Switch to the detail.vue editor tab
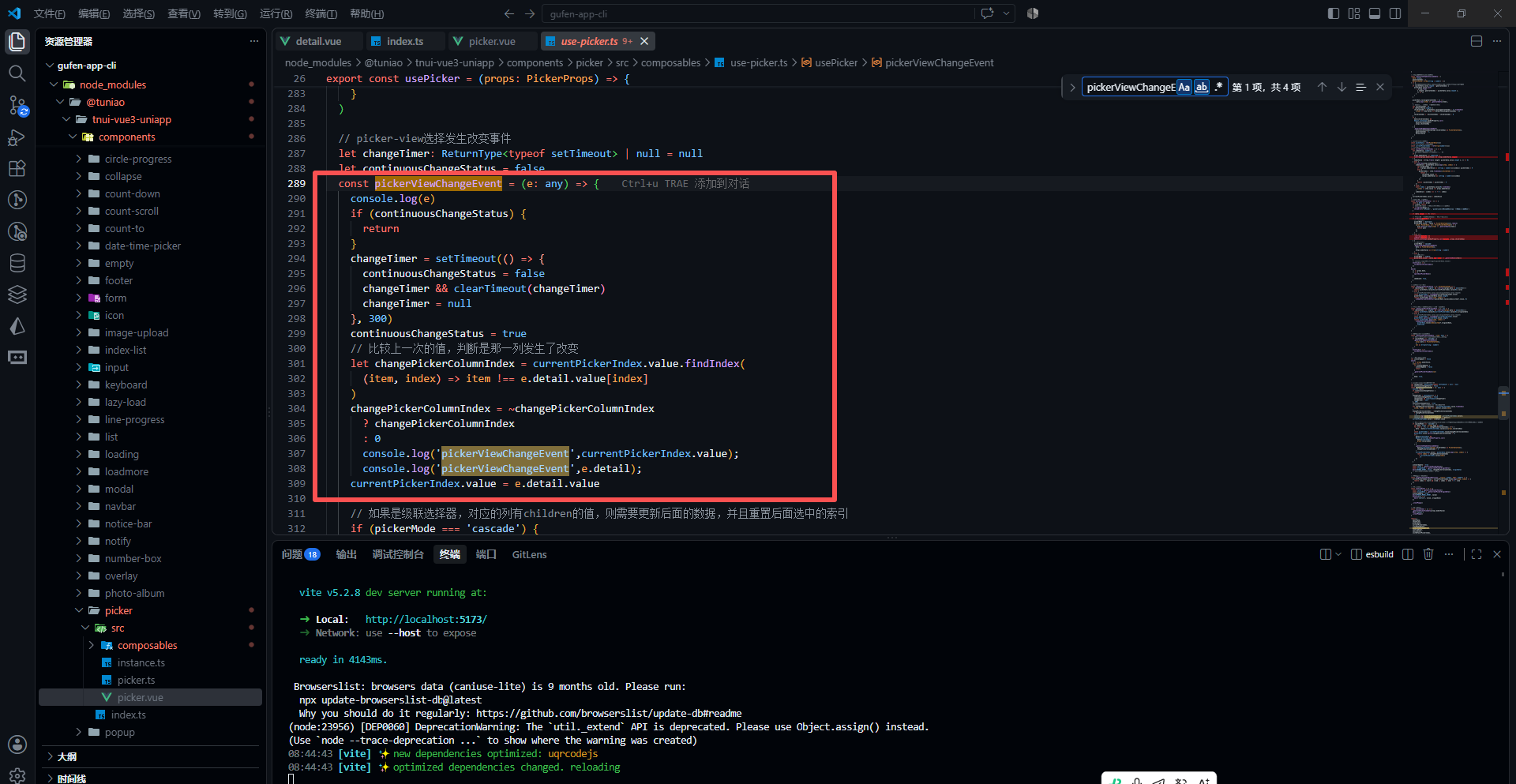1516x784 pixels. coord(318,41)
